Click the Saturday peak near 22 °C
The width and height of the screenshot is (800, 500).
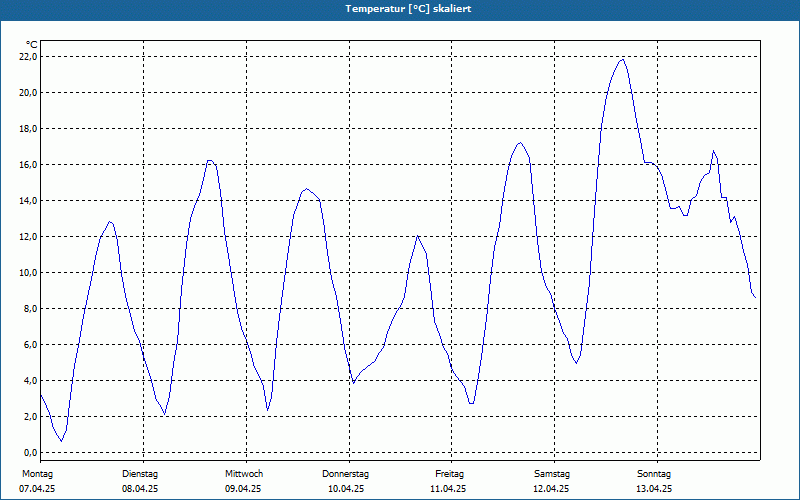[622, 60]
